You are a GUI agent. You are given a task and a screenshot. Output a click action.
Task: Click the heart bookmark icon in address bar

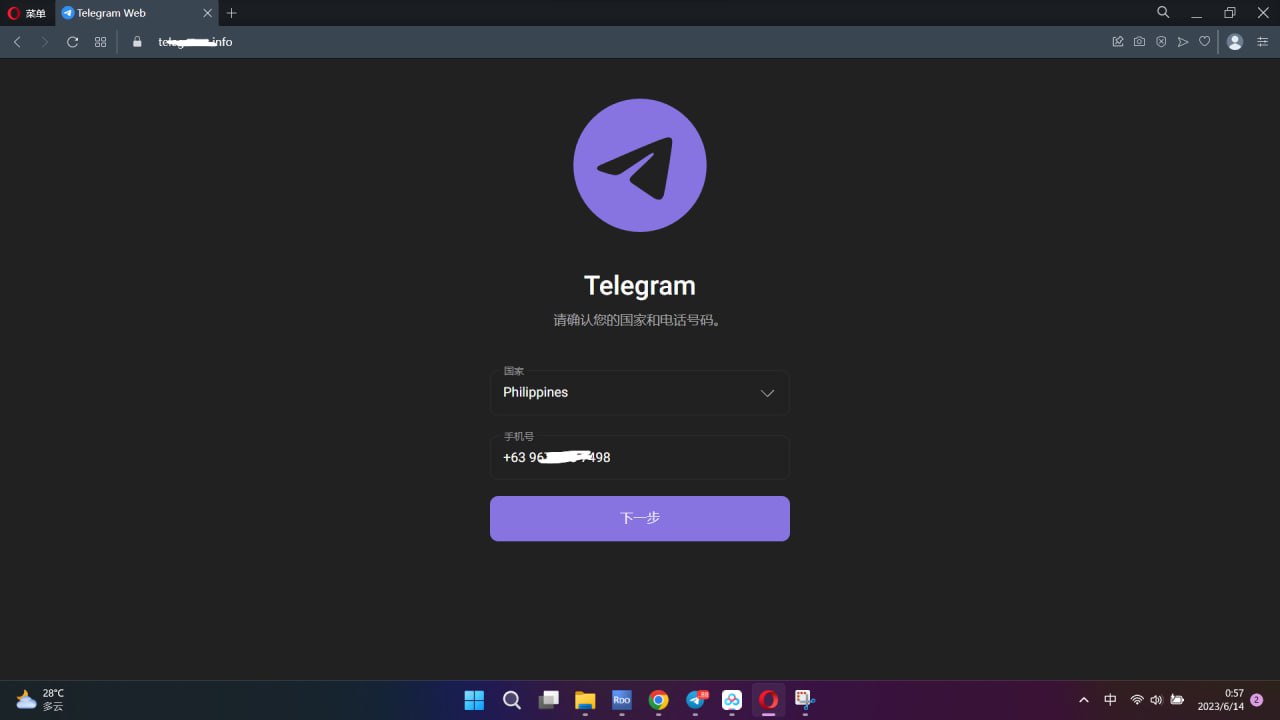tap(1205, 42)
